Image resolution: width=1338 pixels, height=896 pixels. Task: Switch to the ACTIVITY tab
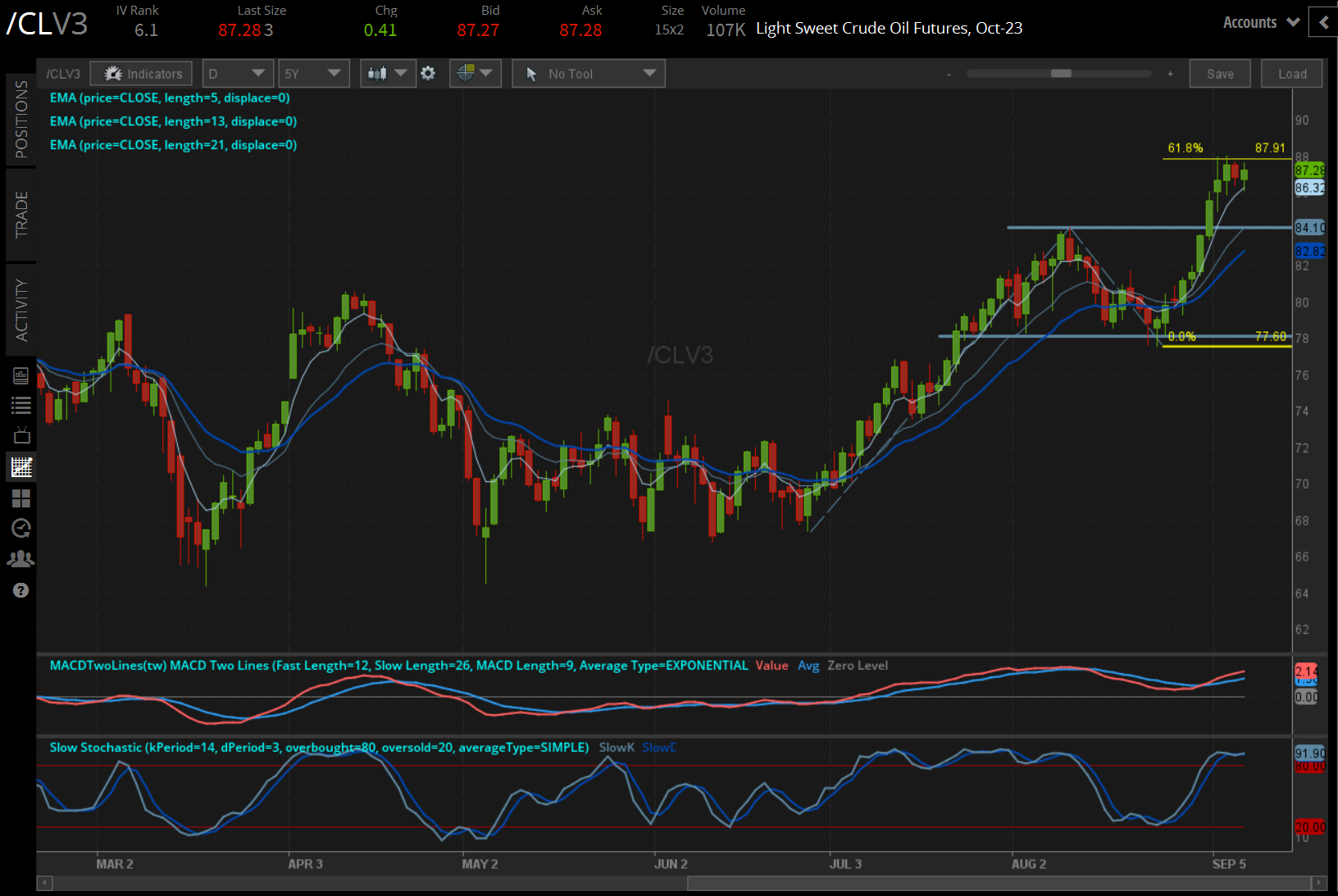point(21,310)
